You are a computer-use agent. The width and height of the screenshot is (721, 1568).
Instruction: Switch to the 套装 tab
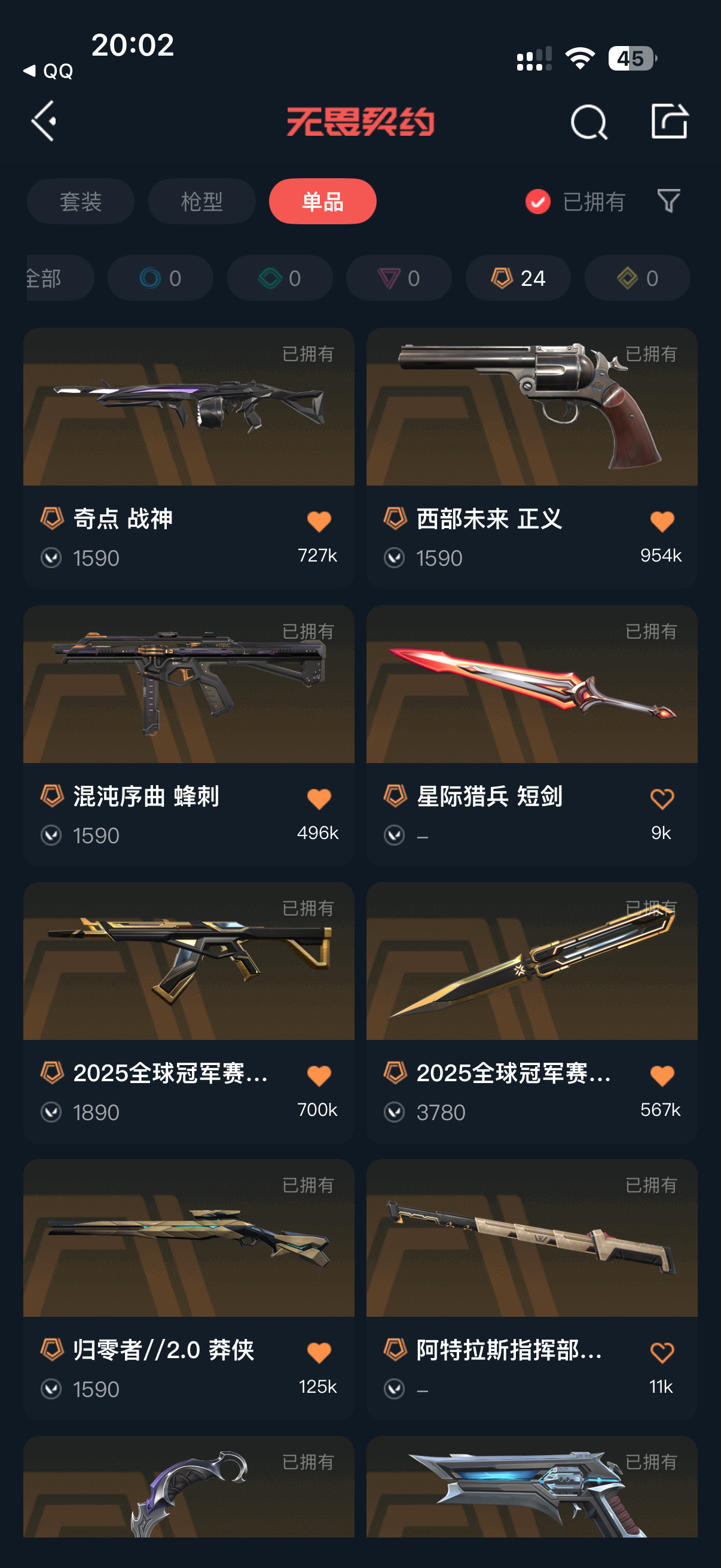coord(80,202)
